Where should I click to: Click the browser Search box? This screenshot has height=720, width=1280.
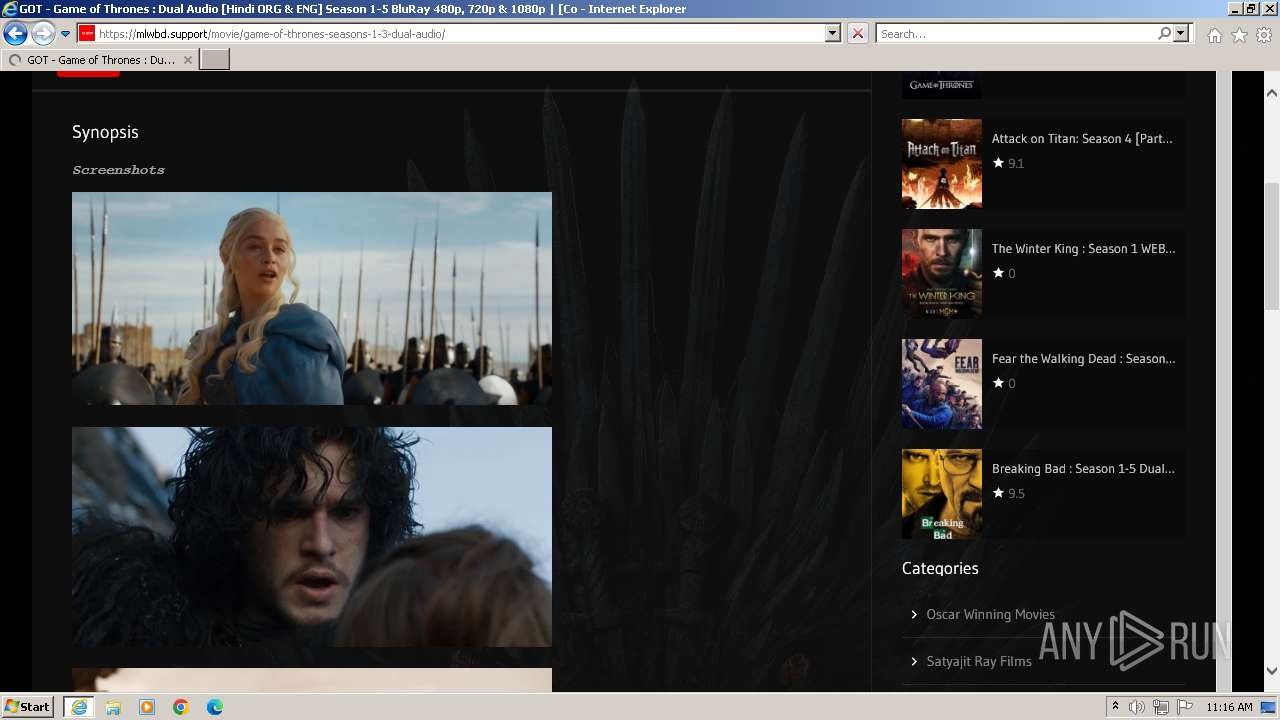[x=1017, y=34]
